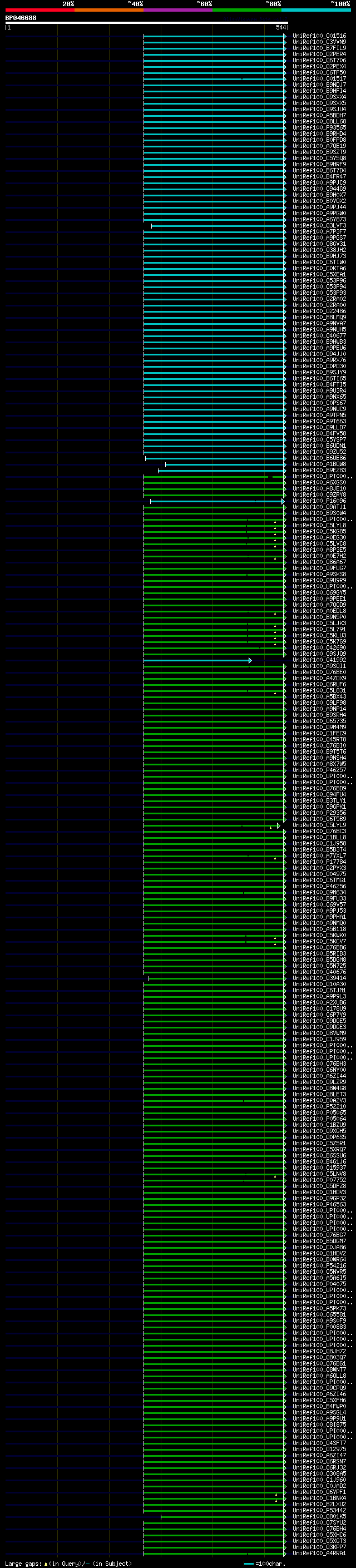Click the cyan alignment bar for UniRef100_P16096
The image size is (356, 1568).
click(217, 502)
